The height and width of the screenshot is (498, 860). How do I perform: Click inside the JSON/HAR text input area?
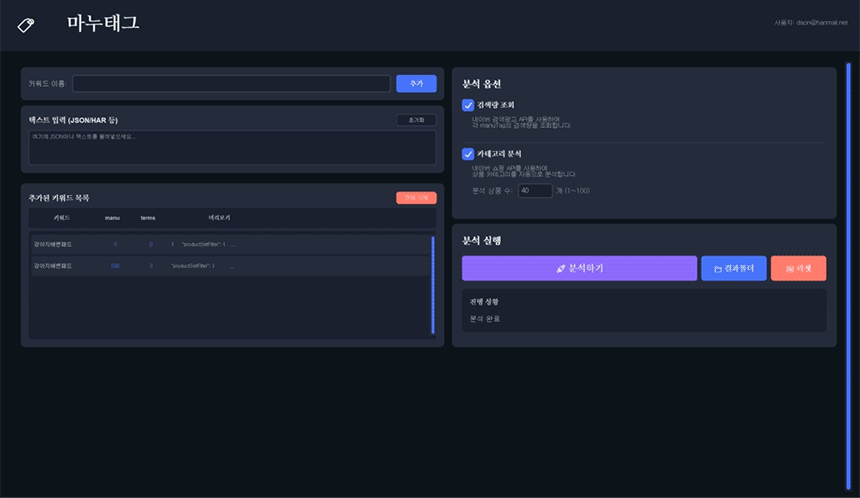pyautogui.click(x=232, y=148)
